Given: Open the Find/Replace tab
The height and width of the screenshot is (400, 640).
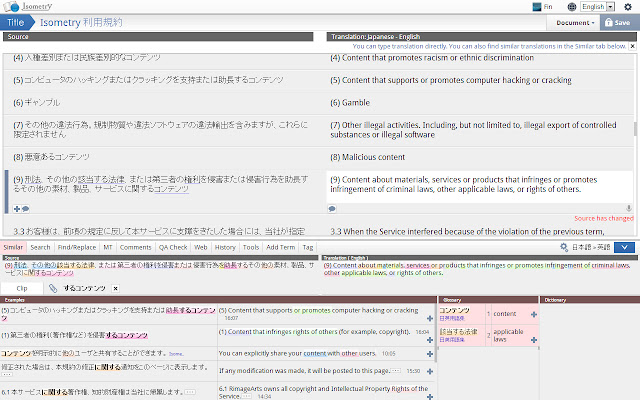Looking at the screenshot, I should [77, 247].
